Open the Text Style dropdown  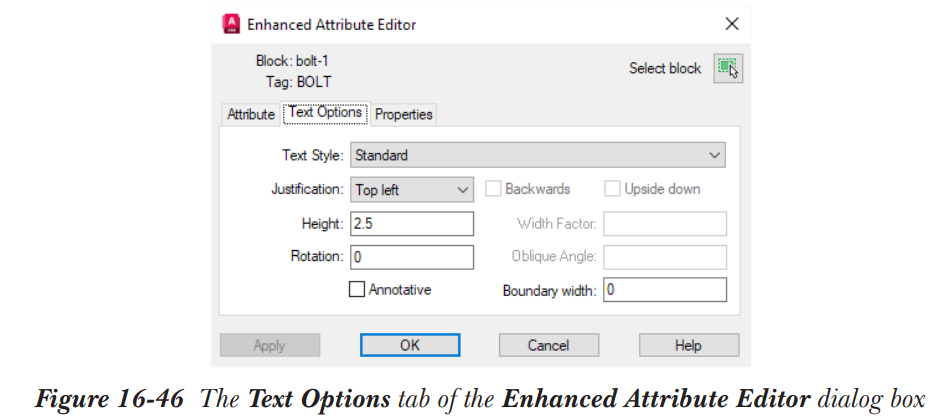[x=538, y=155]
